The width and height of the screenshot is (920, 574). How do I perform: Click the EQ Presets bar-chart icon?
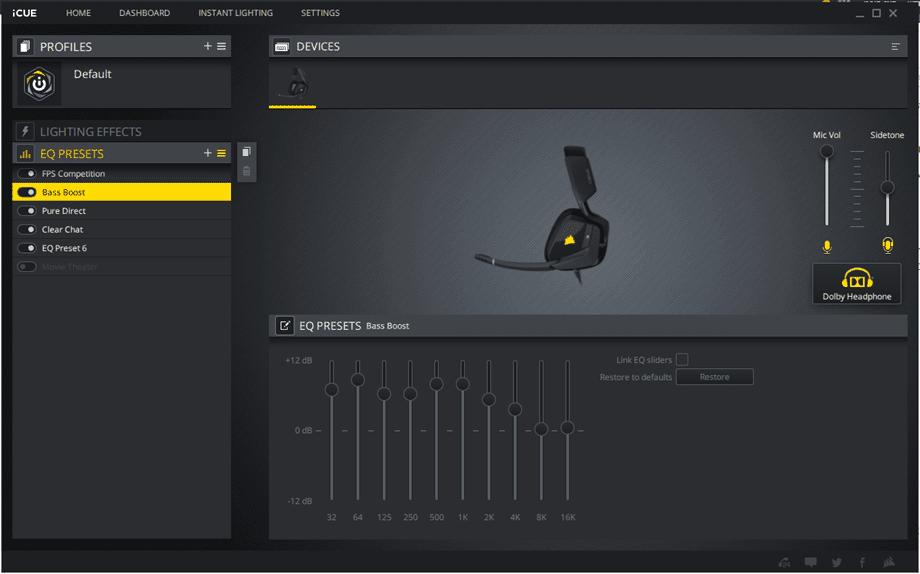point(25,154)
